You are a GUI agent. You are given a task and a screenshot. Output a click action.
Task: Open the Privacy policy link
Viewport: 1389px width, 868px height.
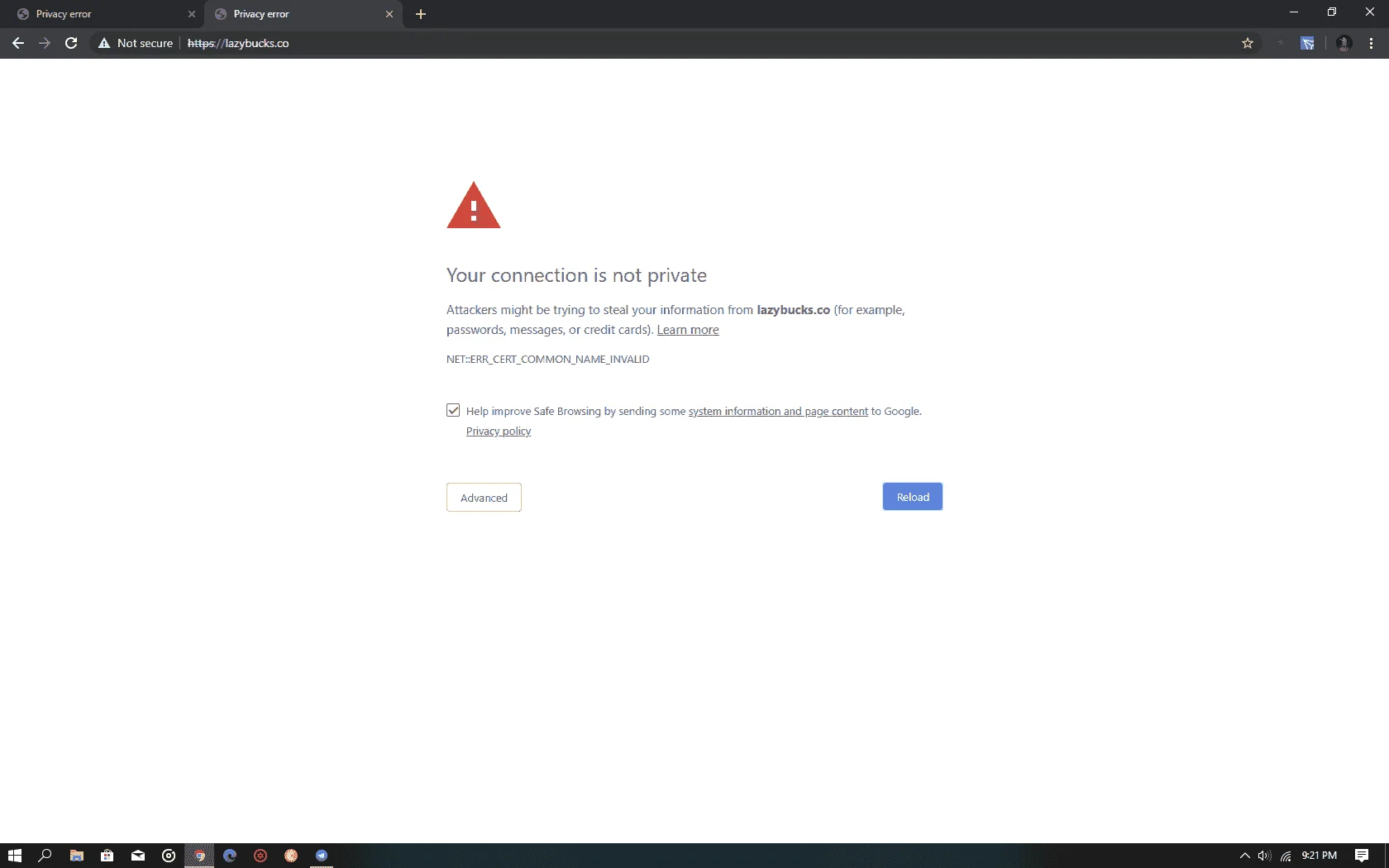(x=499, y=431)
